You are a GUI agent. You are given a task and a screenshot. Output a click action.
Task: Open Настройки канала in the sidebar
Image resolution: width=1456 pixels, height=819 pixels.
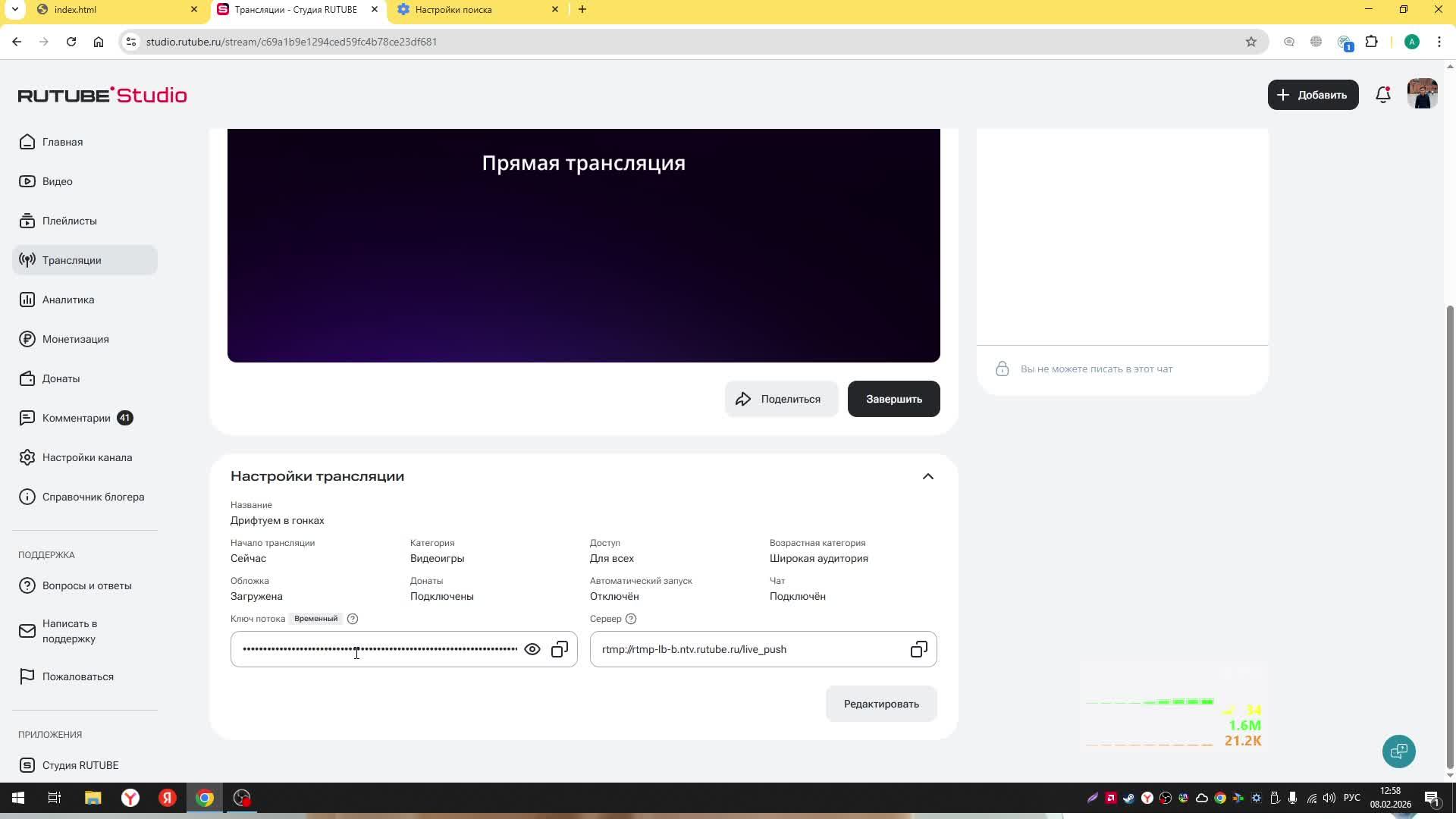87,457
